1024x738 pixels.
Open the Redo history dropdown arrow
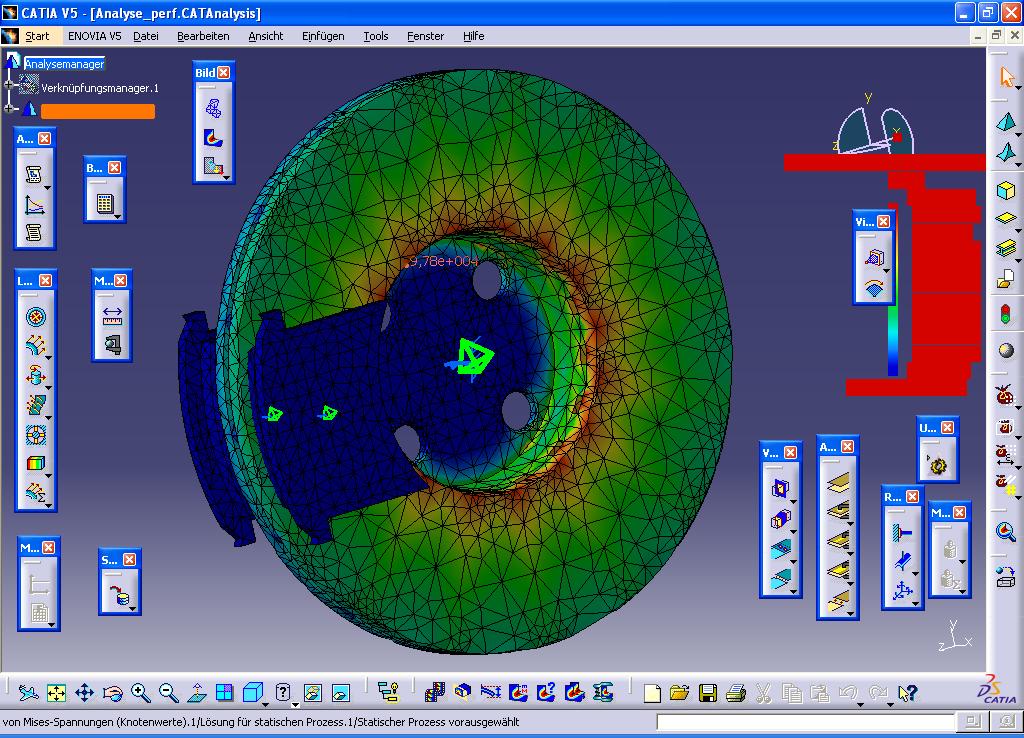point(889,704)
